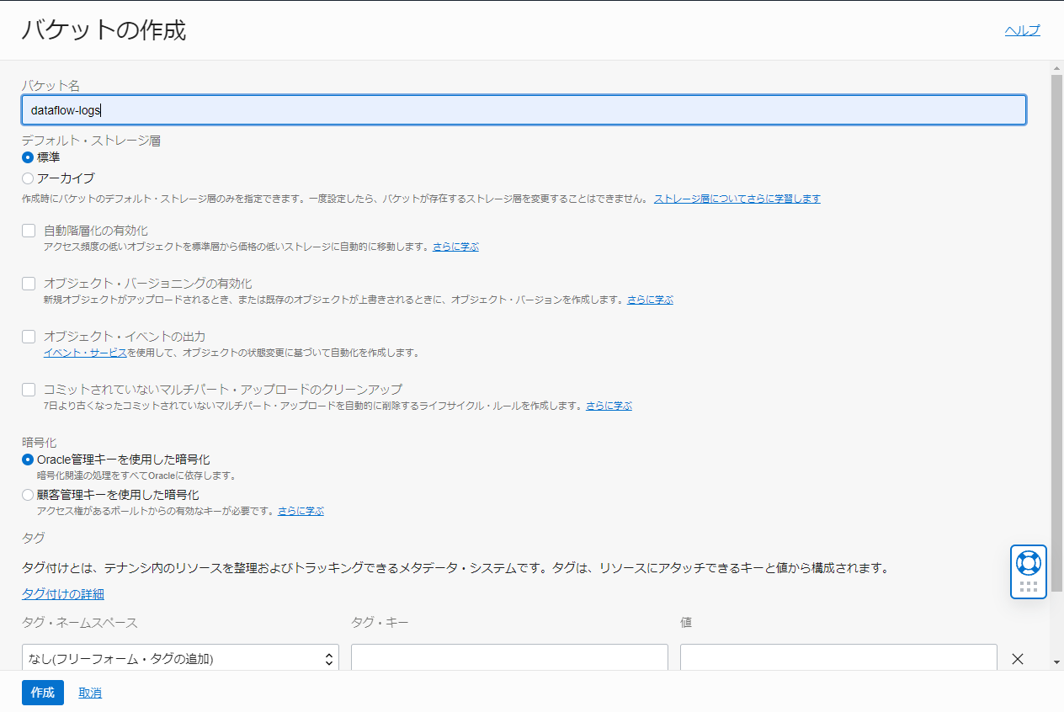Click the バケット名 input field
Viewport: 1064px width, 712px height.
523,110
